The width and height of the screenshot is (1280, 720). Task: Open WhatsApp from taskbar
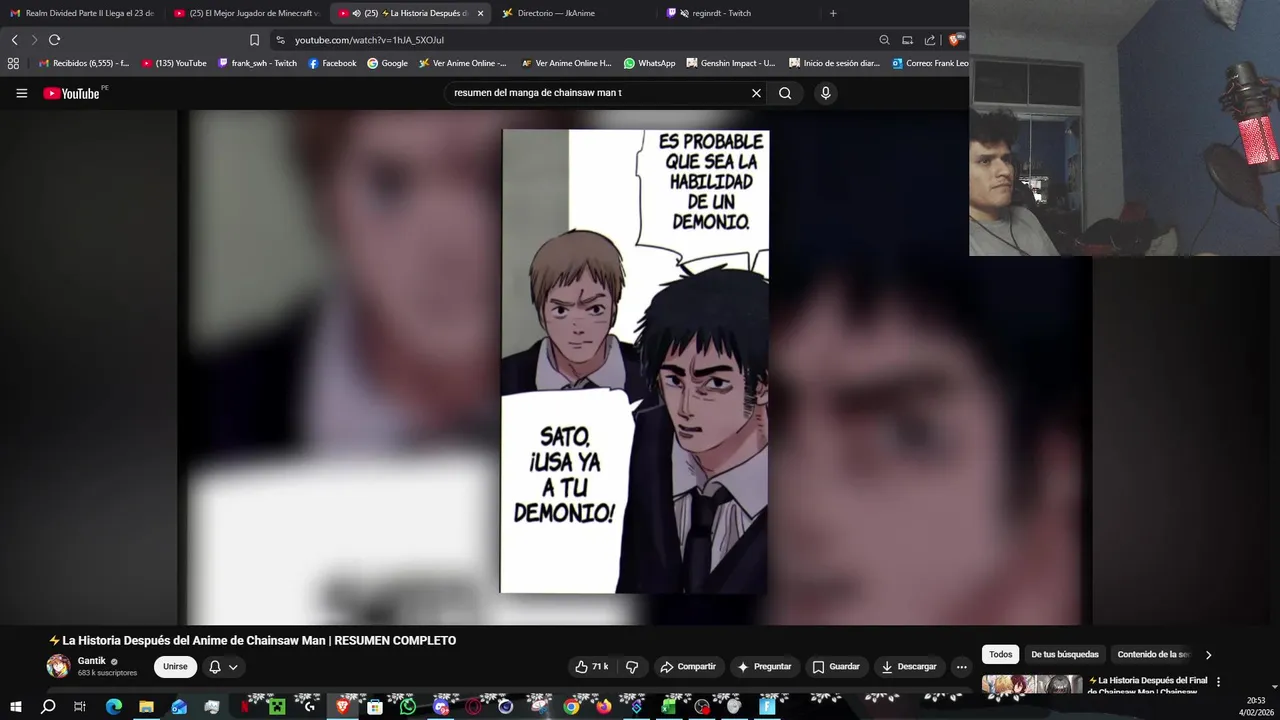point(407,707)
